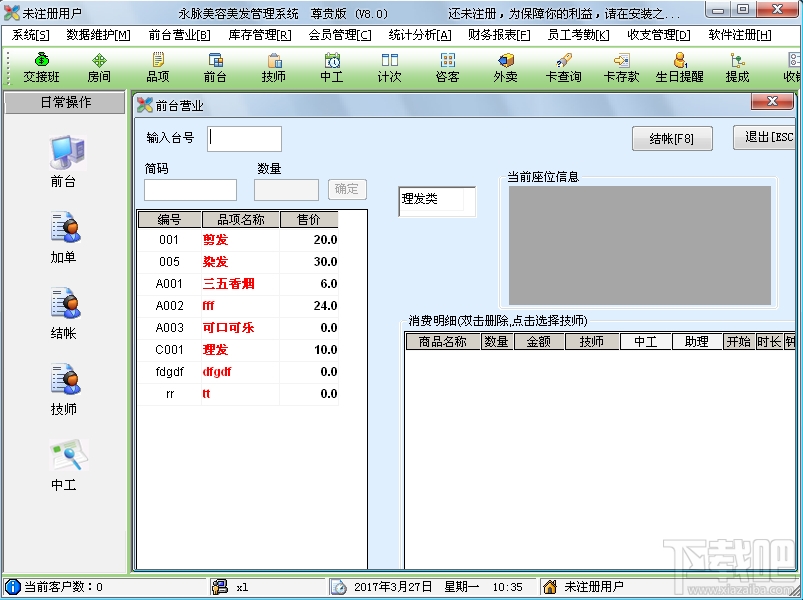Click the 技师 technician sidebar icon
This screenshot has height=600, width=803.
coord(66,379)
